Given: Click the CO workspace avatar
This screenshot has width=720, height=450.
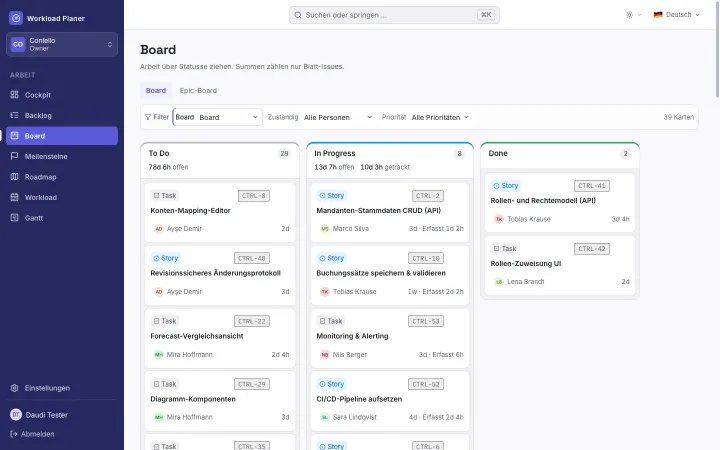Looking at the screenshot, I should tap(18, 44).
